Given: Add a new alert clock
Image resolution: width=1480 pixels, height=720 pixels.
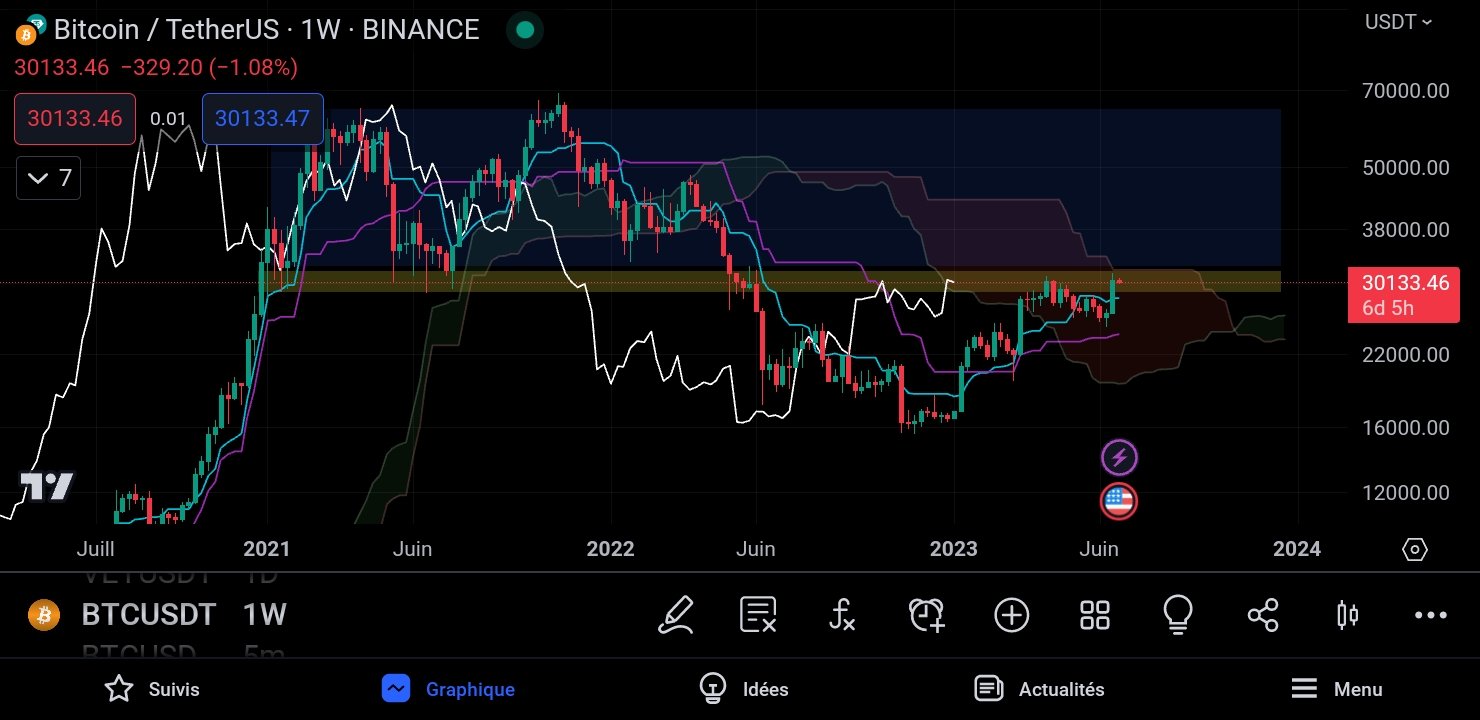Looking at the screenshot, I should point(927,614).
